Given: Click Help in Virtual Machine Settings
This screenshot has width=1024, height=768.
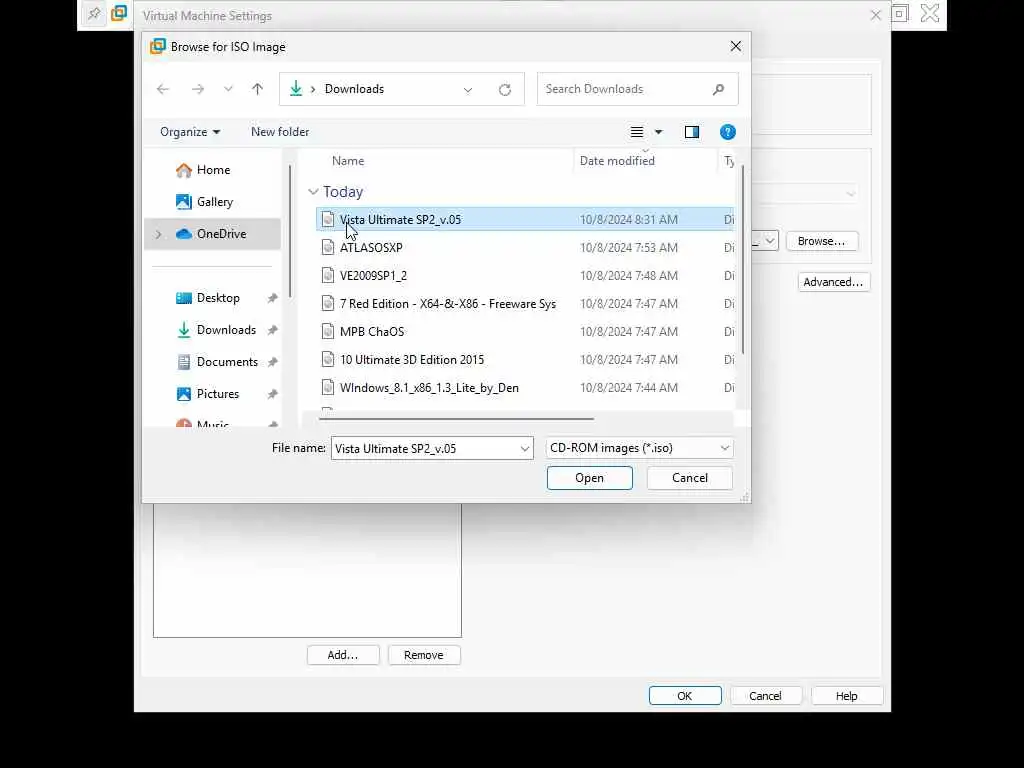Looking at the screenshot, I should point(846,696).
